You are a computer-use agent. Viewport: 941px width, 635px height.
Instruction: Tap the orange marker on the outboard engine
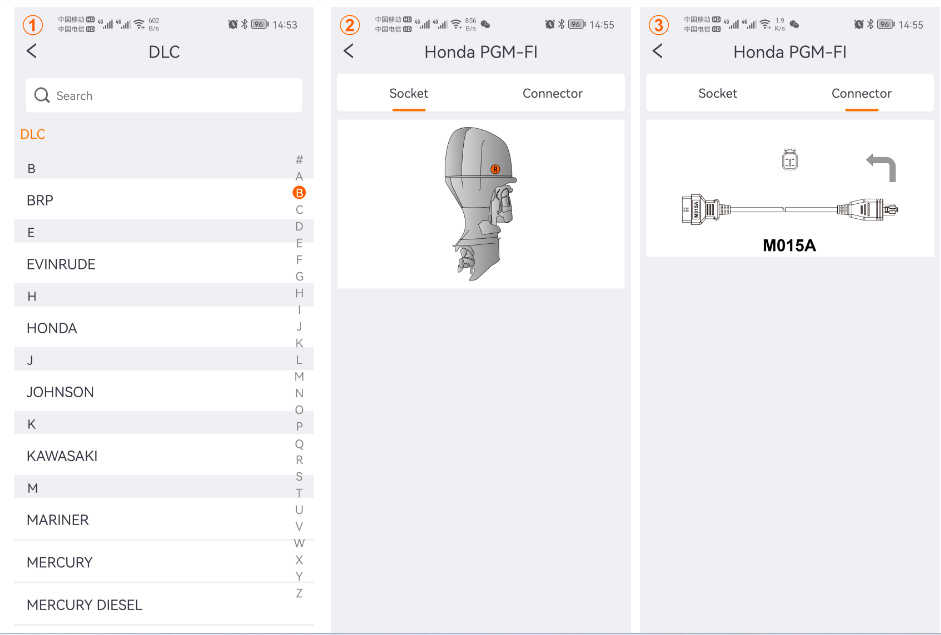click(x=495, y=169)
